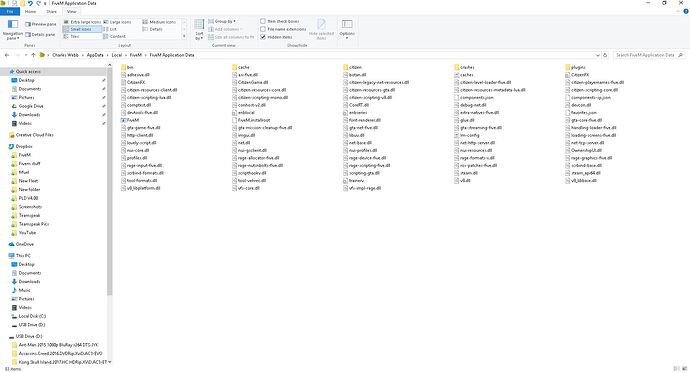Open the Navigation pane dropdown
The width and height of the screenshot is (690, 373).
pyautogui.click(x=13, y=30)
